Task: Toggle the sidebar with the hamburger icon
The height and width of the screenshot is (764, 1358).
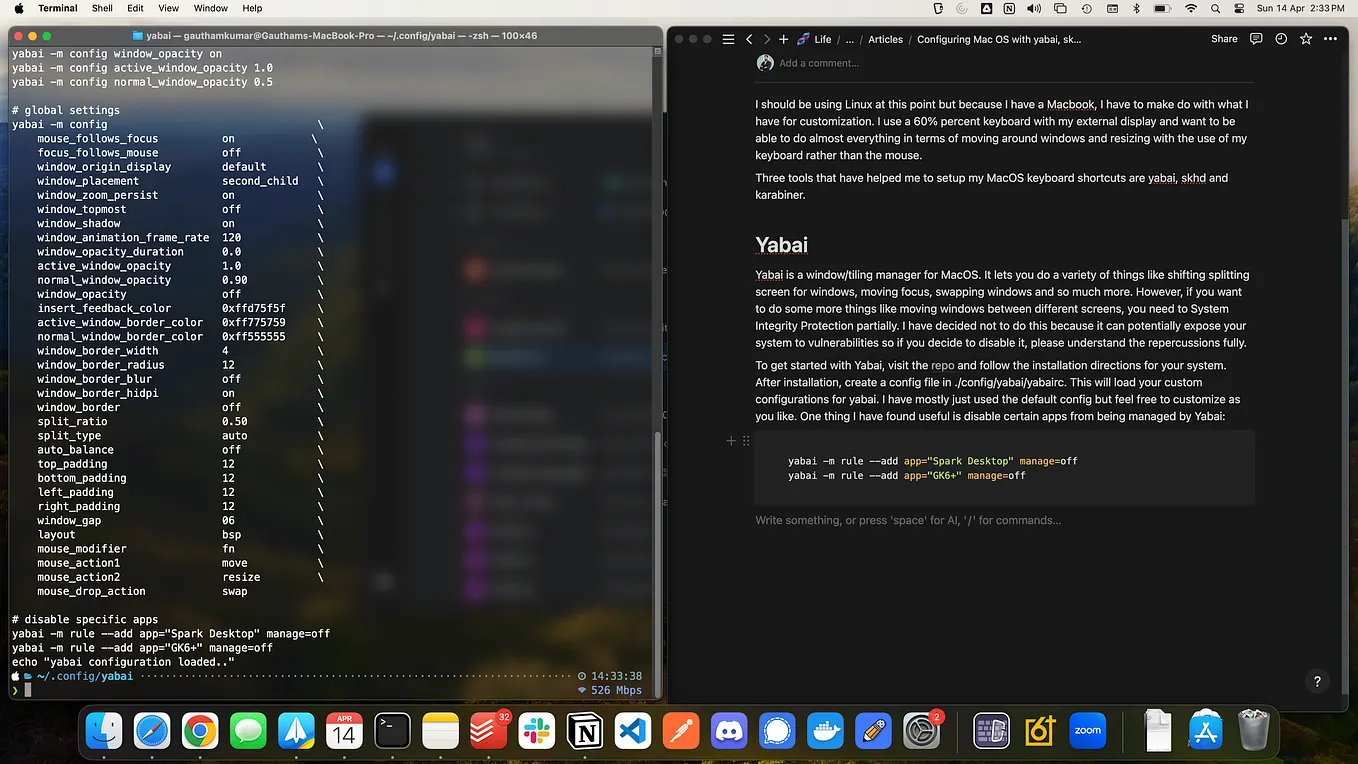Action: pos(728,39)
